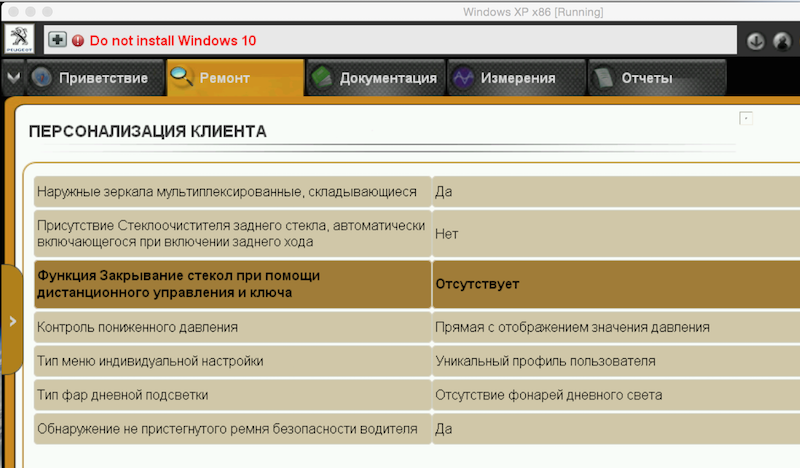
Task: Click the download arrow icon at top right
Action: (x=756, y=41)
